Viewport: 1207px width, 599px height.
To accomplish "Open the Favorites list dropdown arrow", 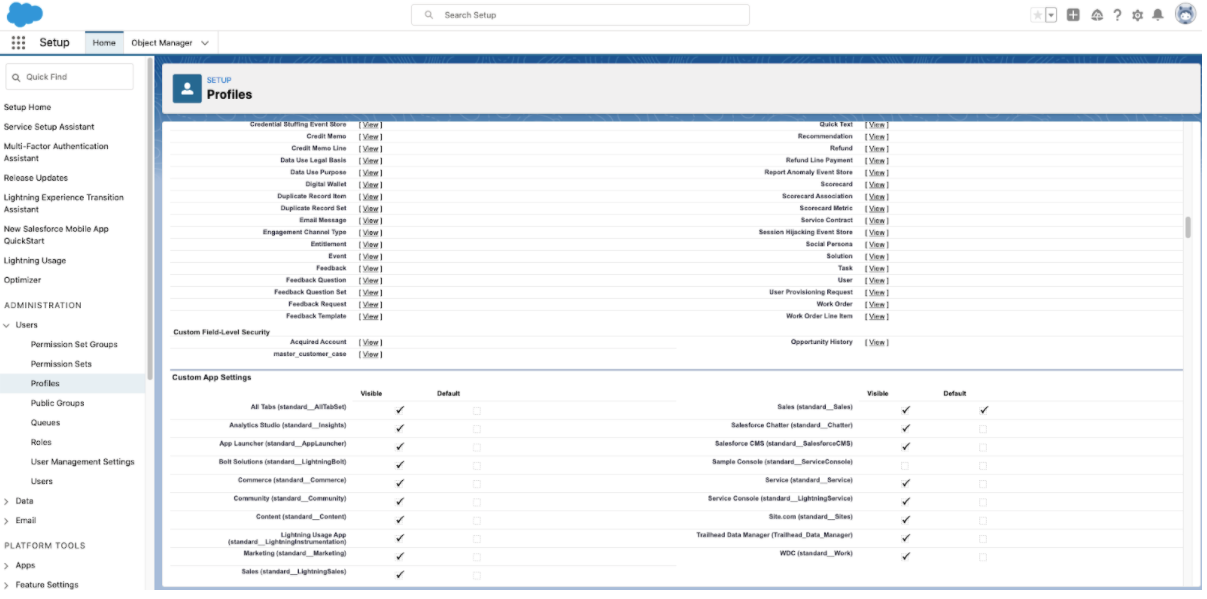I will tap(1051, 15).
